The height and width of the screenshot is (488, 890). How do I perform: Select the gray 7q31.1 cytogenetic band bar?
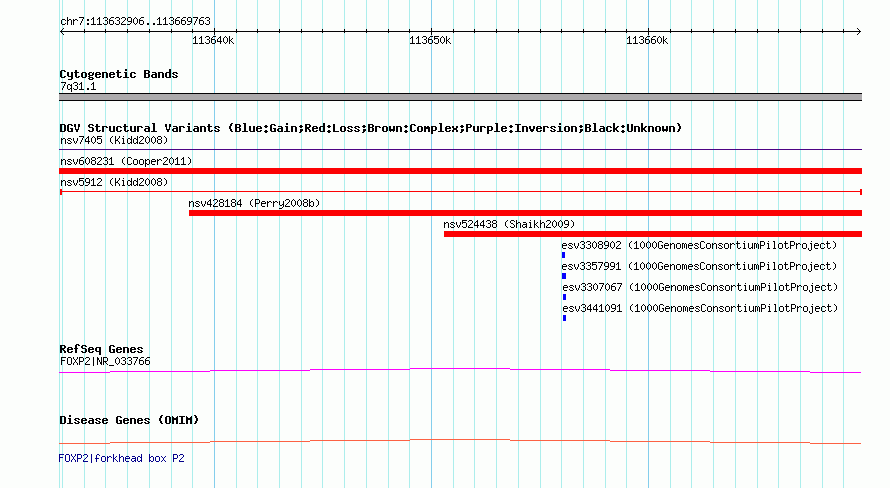pyautogui.click(x=460, y=97)
